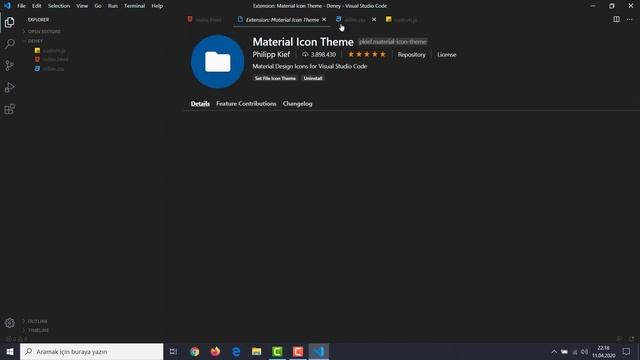Open the Edit menu

pos(37,6)
